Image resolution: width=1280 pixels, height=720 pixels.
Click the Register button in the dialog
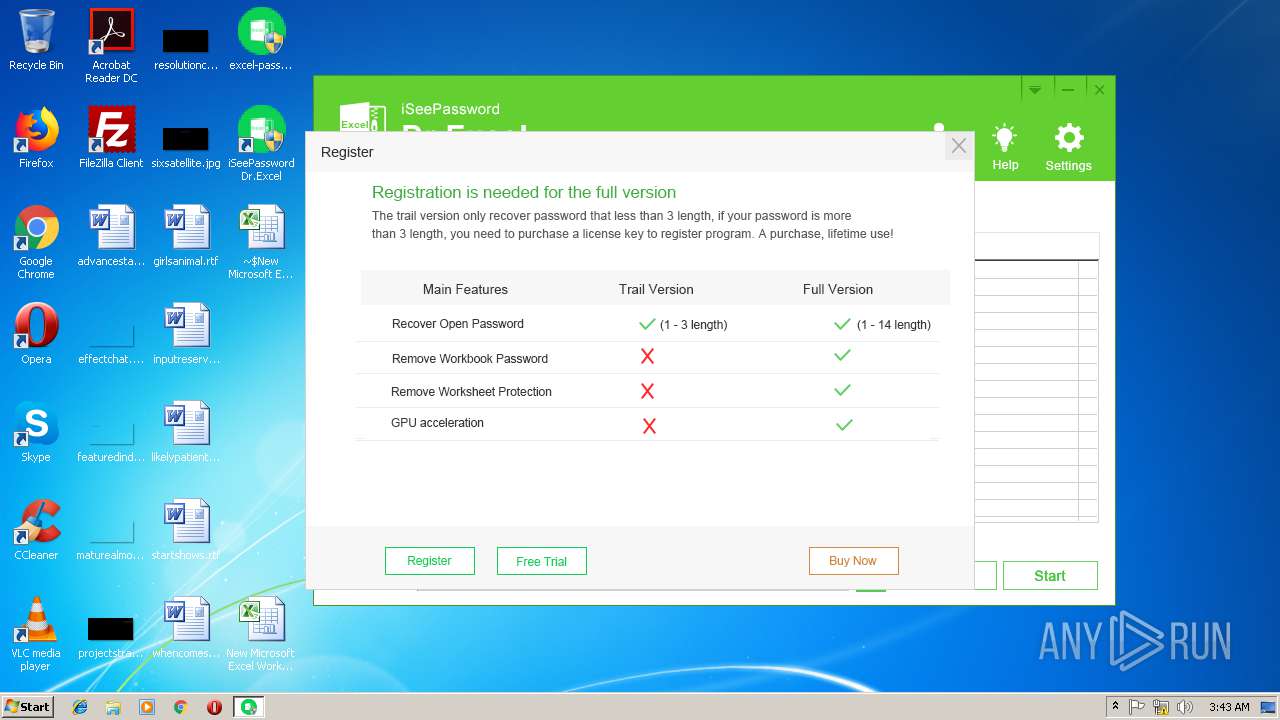coord(429,561)
